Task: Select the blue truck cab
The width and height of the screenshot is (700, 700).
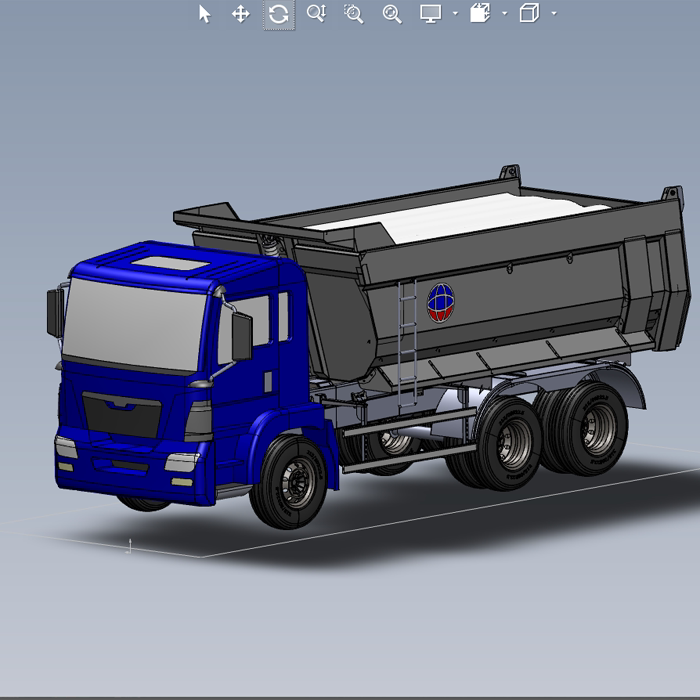Action: pyautogui.click(x=188, y=375)
